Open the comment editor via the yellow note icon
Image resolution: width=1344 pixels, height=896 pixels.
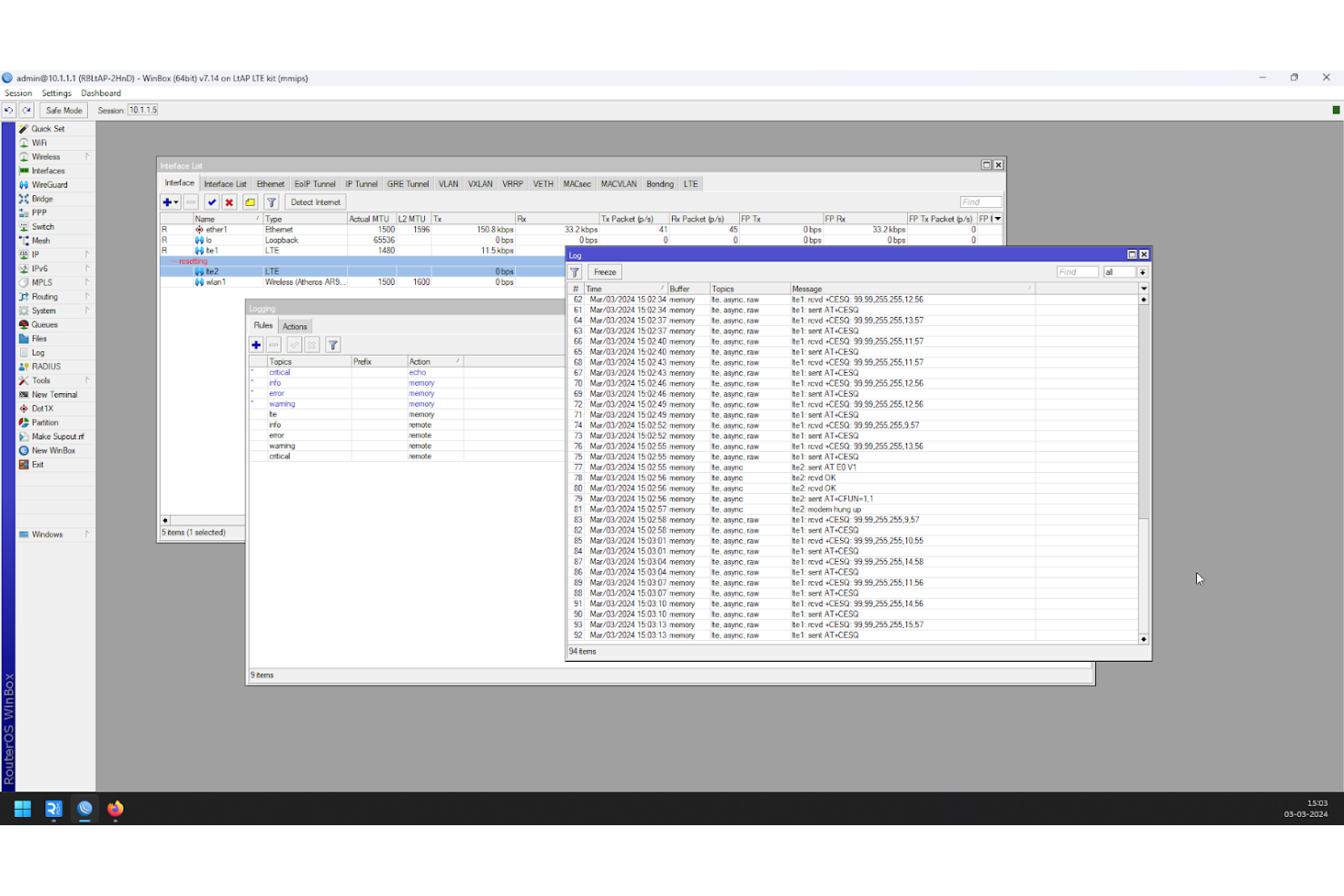tap(250, 202)
